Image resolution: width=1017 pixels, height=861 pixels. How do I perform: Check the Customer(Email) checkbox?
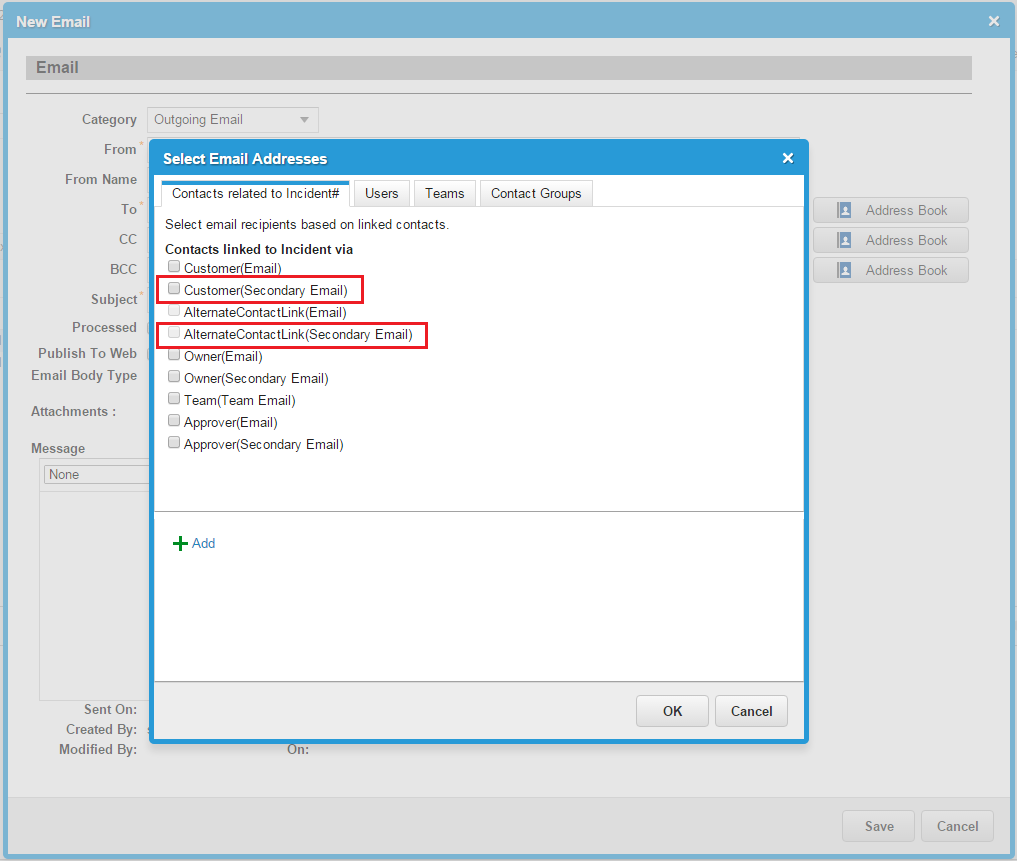pyautogui.click(x=174, y=267)
